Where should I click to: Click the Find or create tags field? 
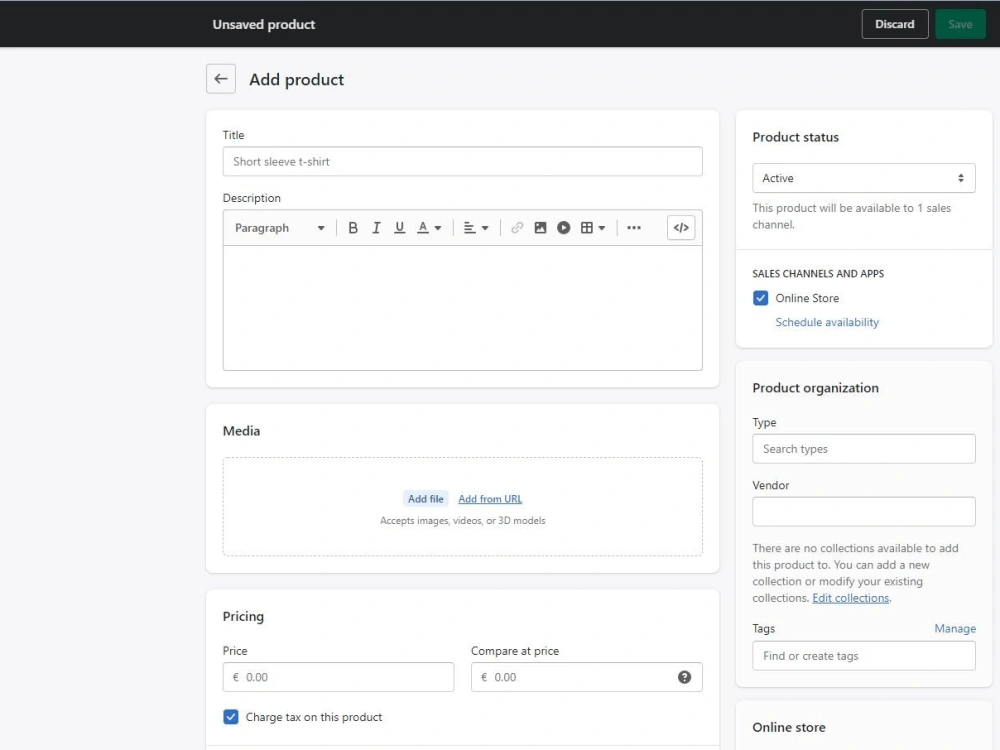(864, 656)
